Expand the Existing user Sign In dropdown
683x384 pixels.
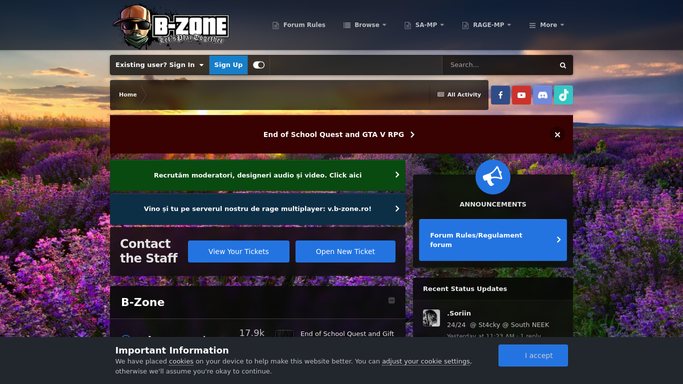tap(159, 65)
